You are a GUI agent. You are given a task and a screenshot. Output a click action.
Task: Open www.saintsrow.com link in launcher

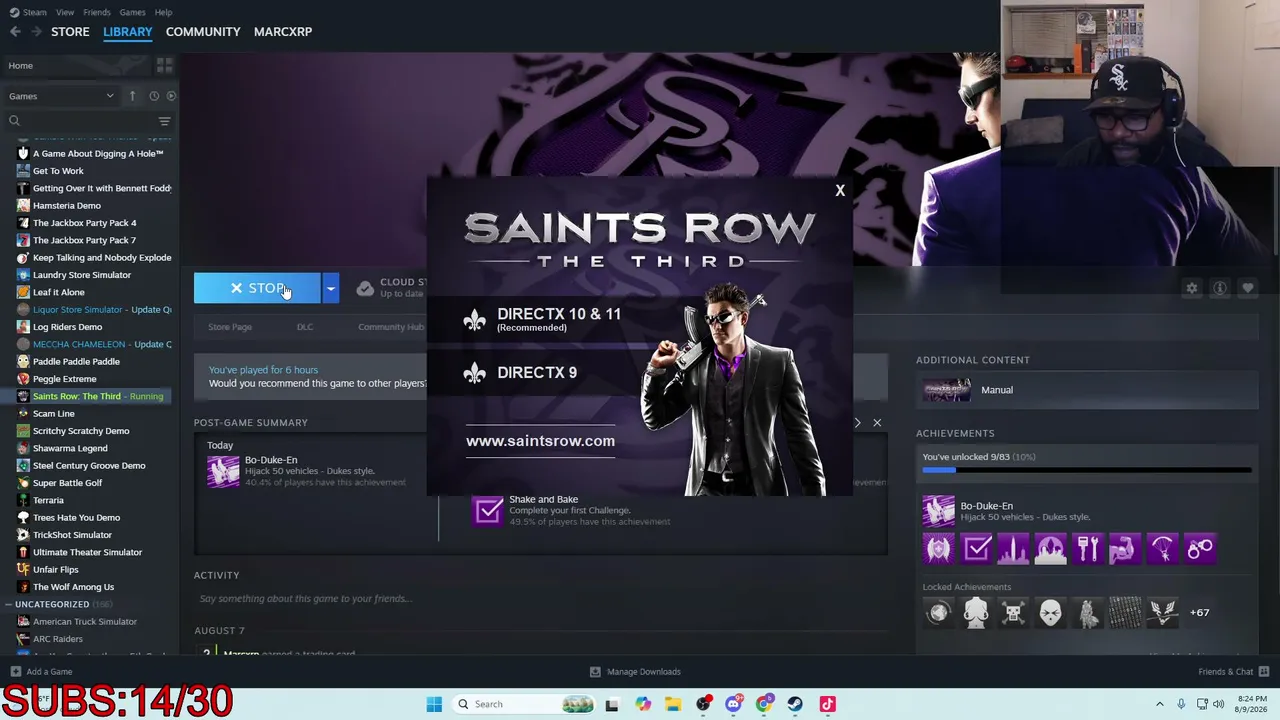tap(540, 441)
